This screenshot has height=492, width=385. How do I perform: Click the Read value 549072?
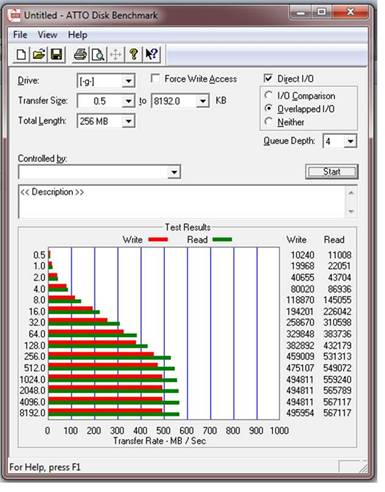point(337,368)
